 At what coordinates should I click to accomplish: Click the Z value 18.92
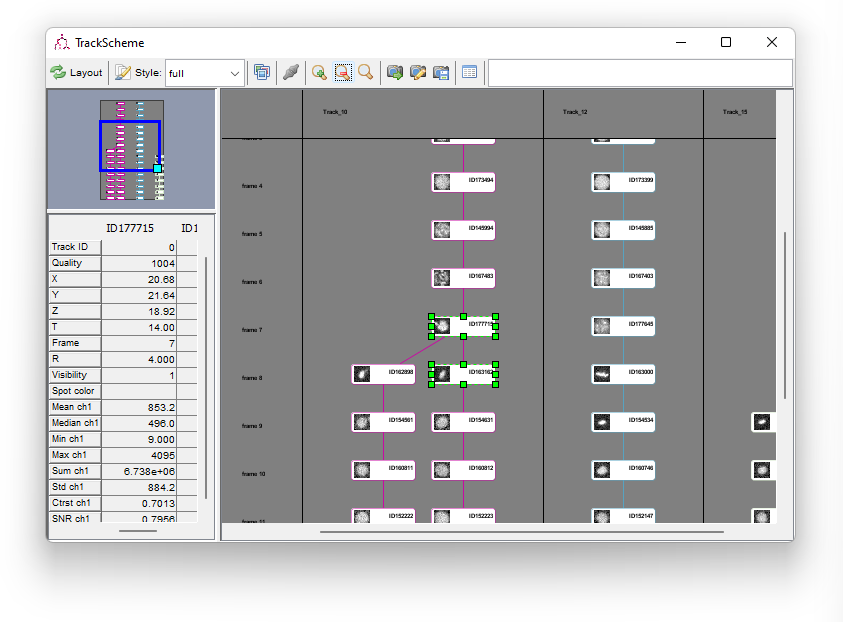(139, 311)
